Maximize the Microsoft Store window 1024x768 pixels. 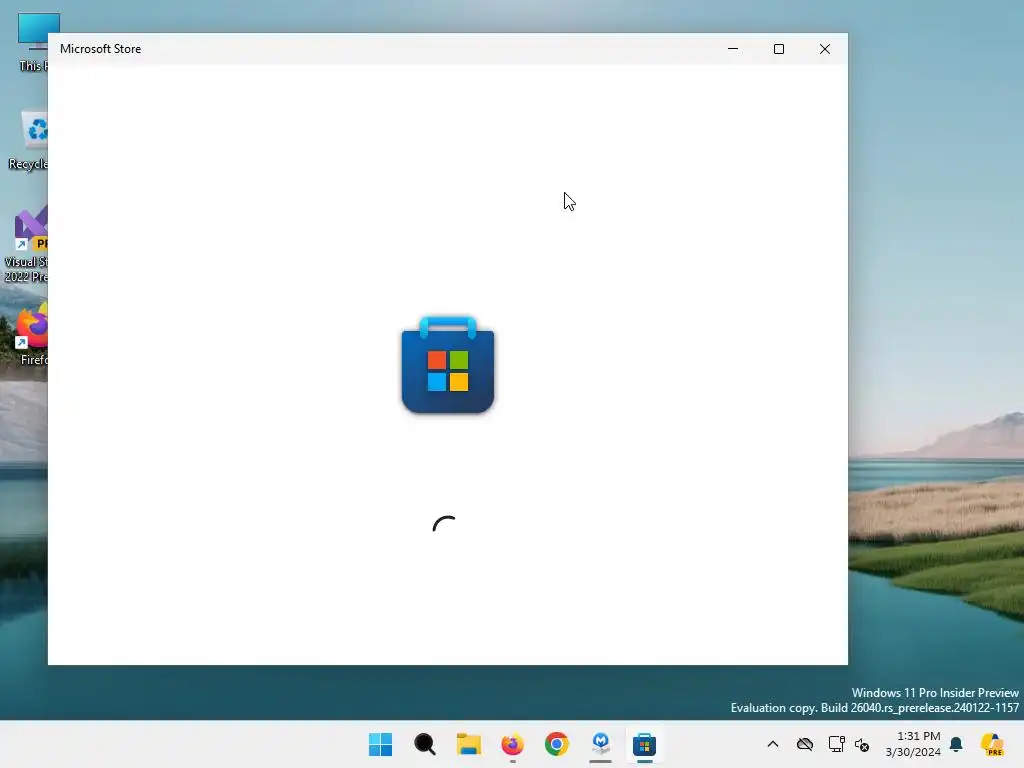778,49
